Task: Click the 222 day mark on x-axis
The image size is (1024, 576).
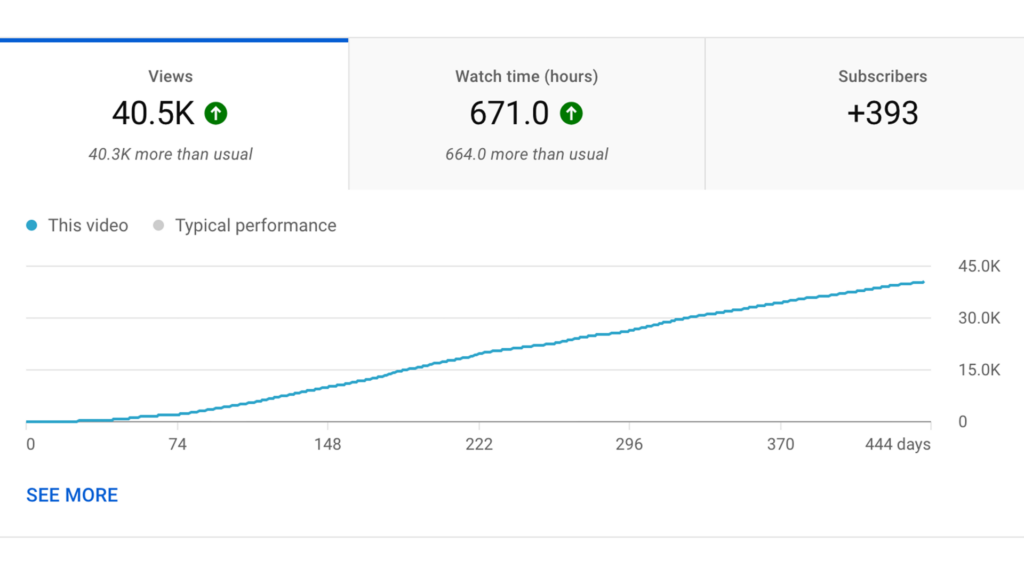Action: (479, 444)
